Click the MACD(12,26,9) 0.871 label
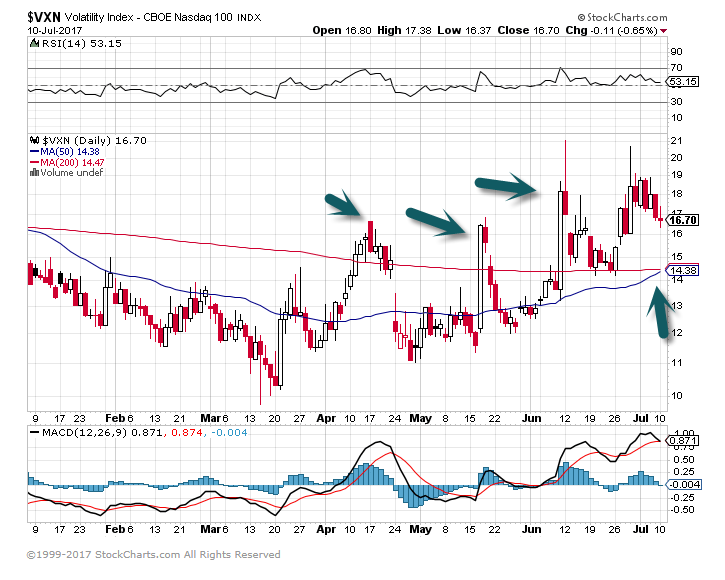Image resolution: width=725 pixels, height=580 pixels. (102, 433)
